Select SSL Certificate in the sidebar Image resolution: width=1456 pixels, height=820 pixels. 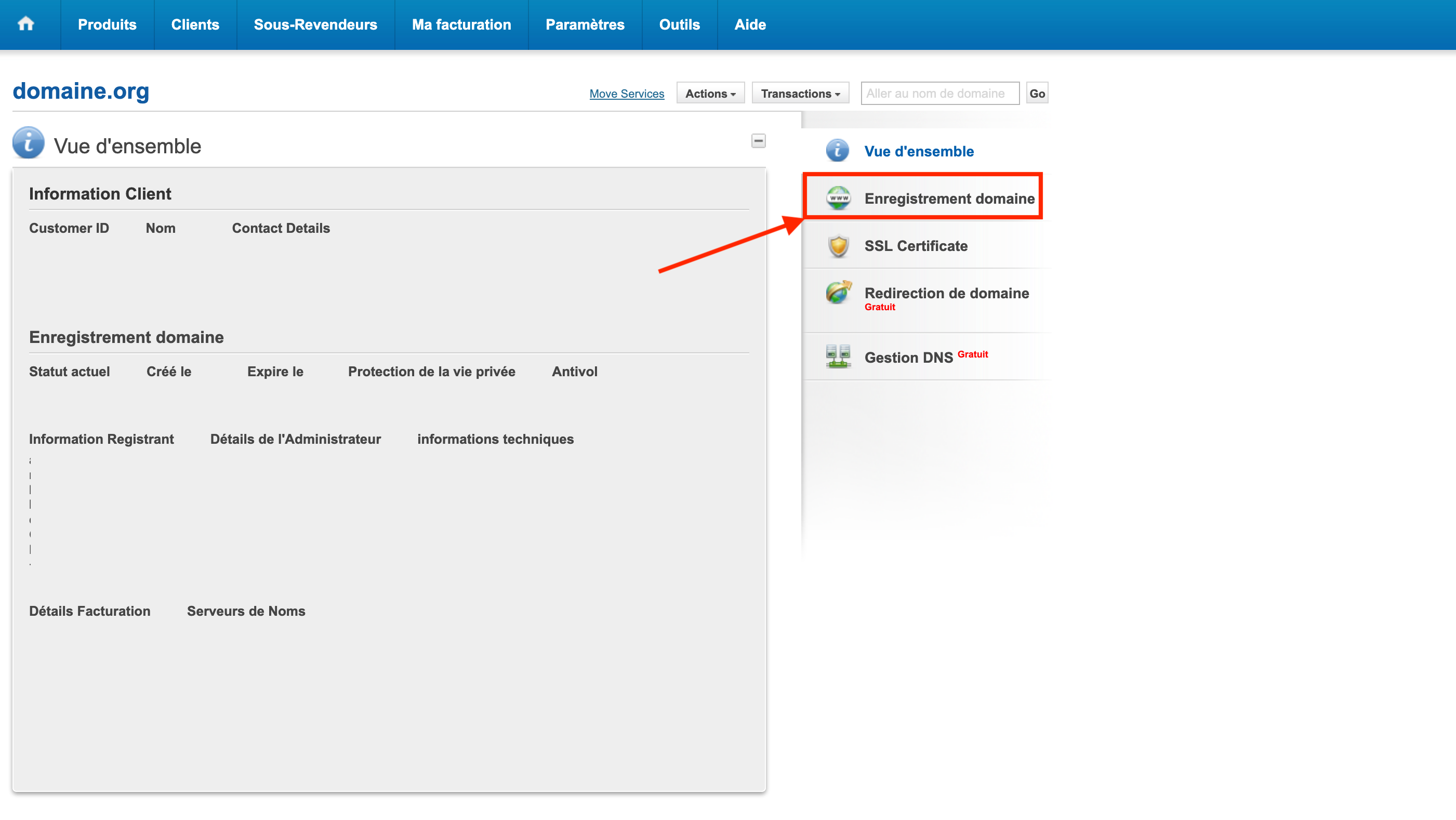pos(916,246)
